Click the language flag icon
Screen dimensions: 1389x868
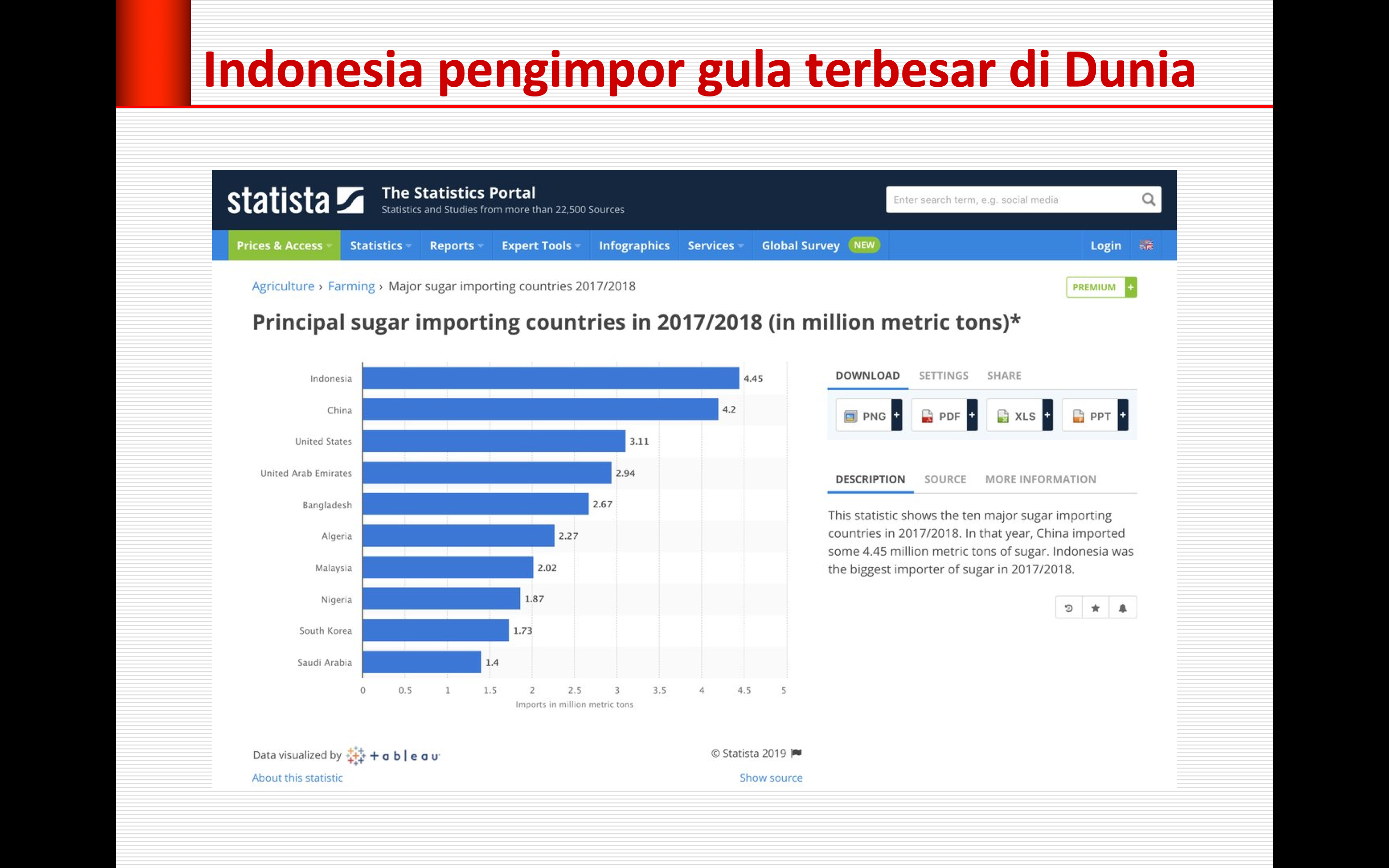click(x=1146, y=245)
